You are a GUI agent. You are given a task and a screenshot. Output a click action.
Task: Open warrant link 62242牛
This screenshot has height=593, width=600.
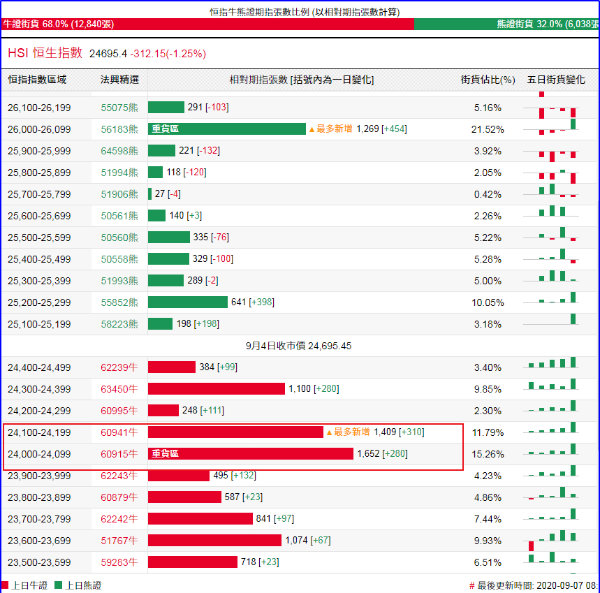pyautogui.click(x=119, y=519)
